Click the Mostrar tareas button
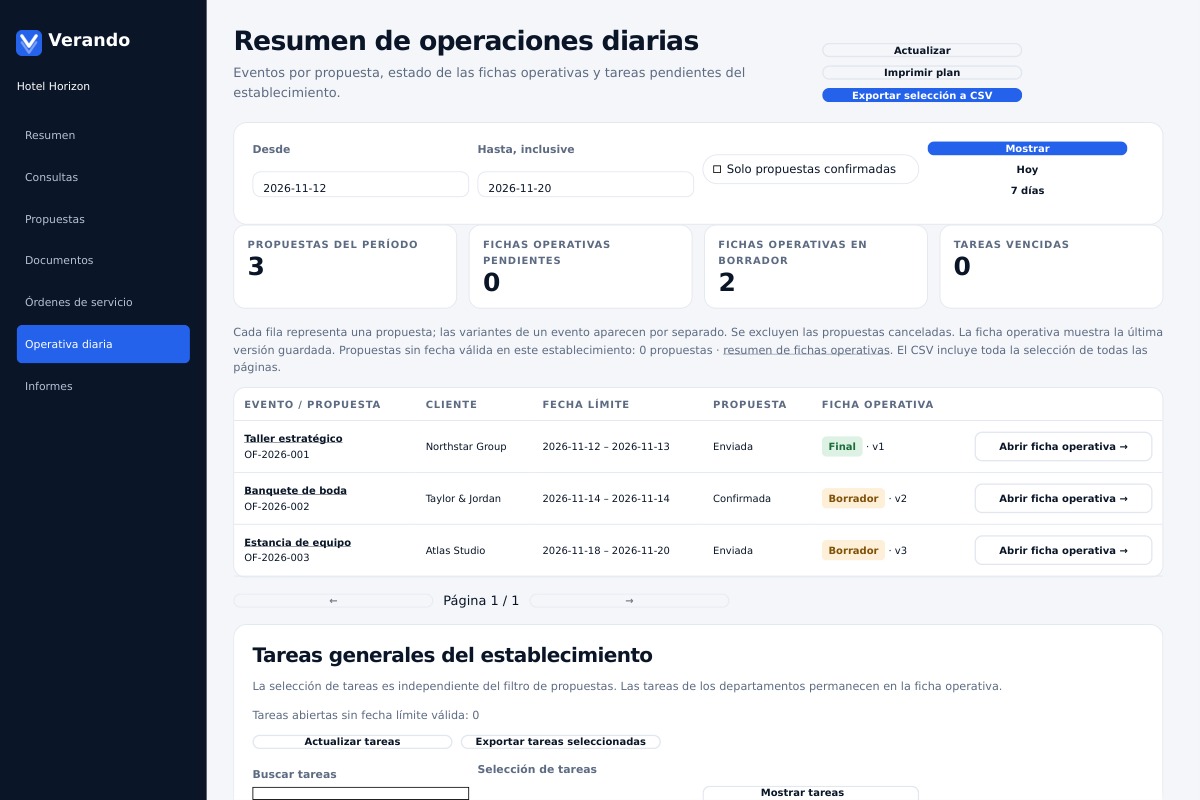Viewport: 1200px width, 800px height. (x=810, y=792)
